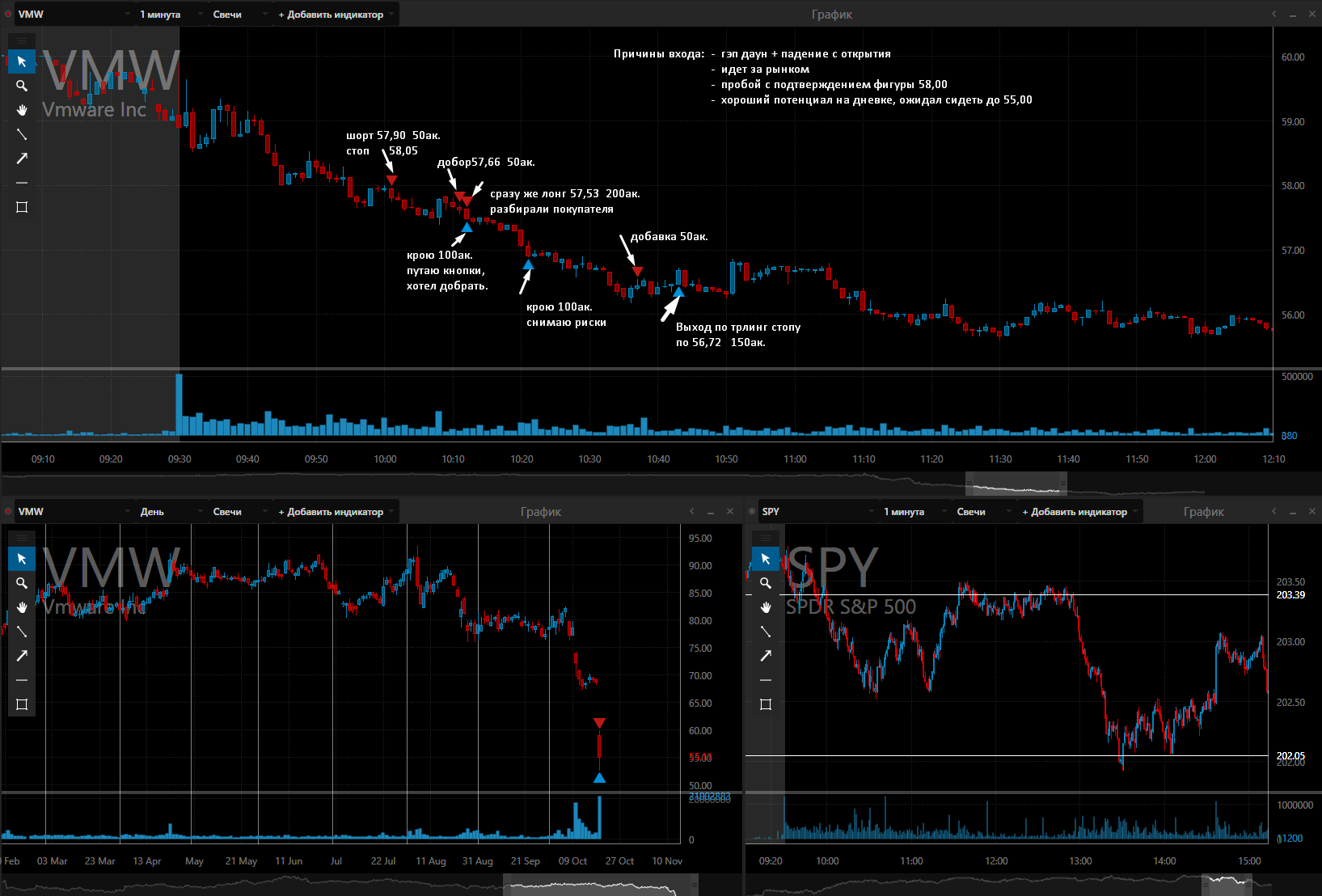Select the horizontal line tool in SPY chart
Image resolution: width=1322 pixels, height=896 pixels.
click(x=766, y=680)
